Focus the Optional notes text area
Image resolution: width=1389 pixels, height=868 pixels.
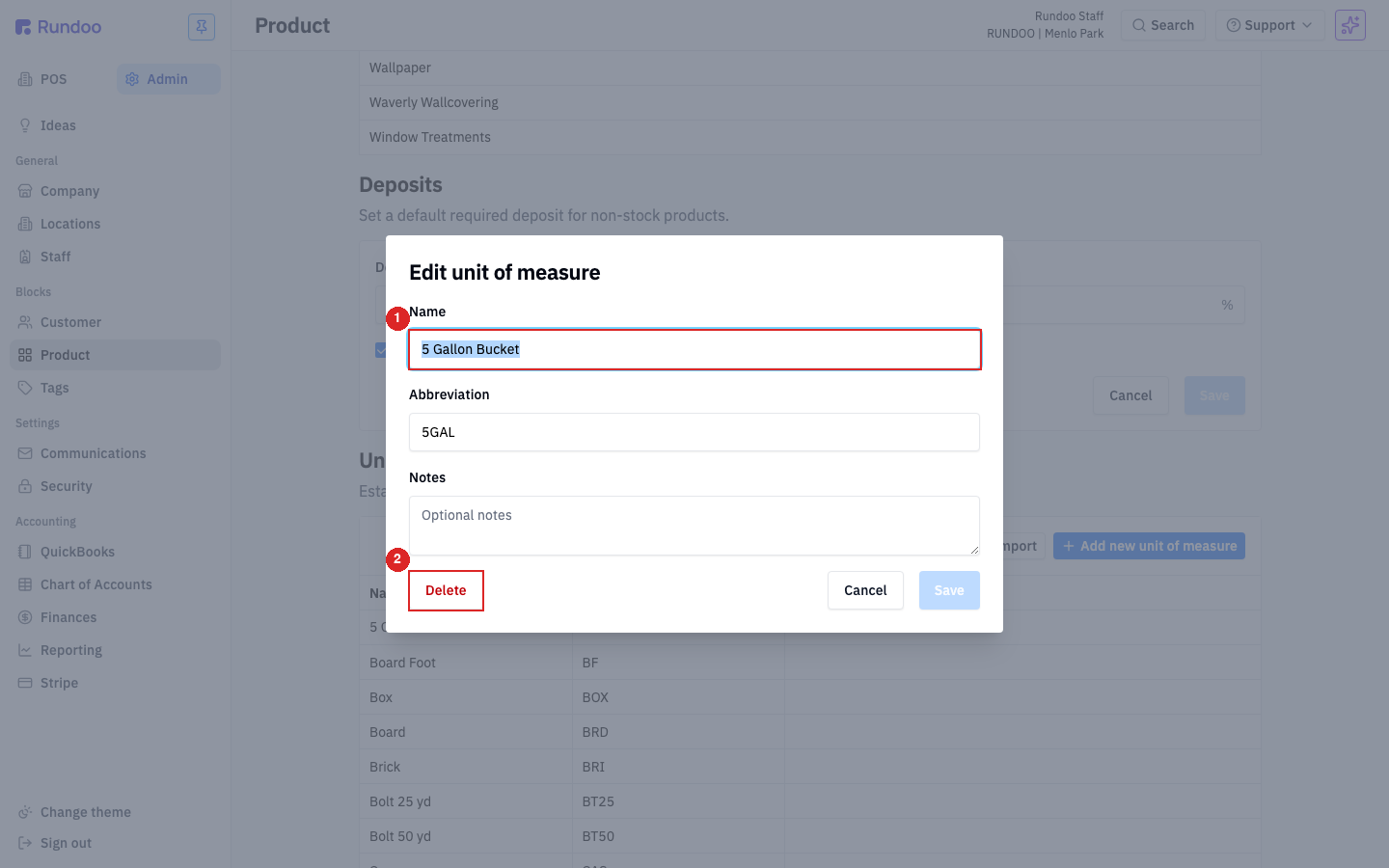coord(694,526)
